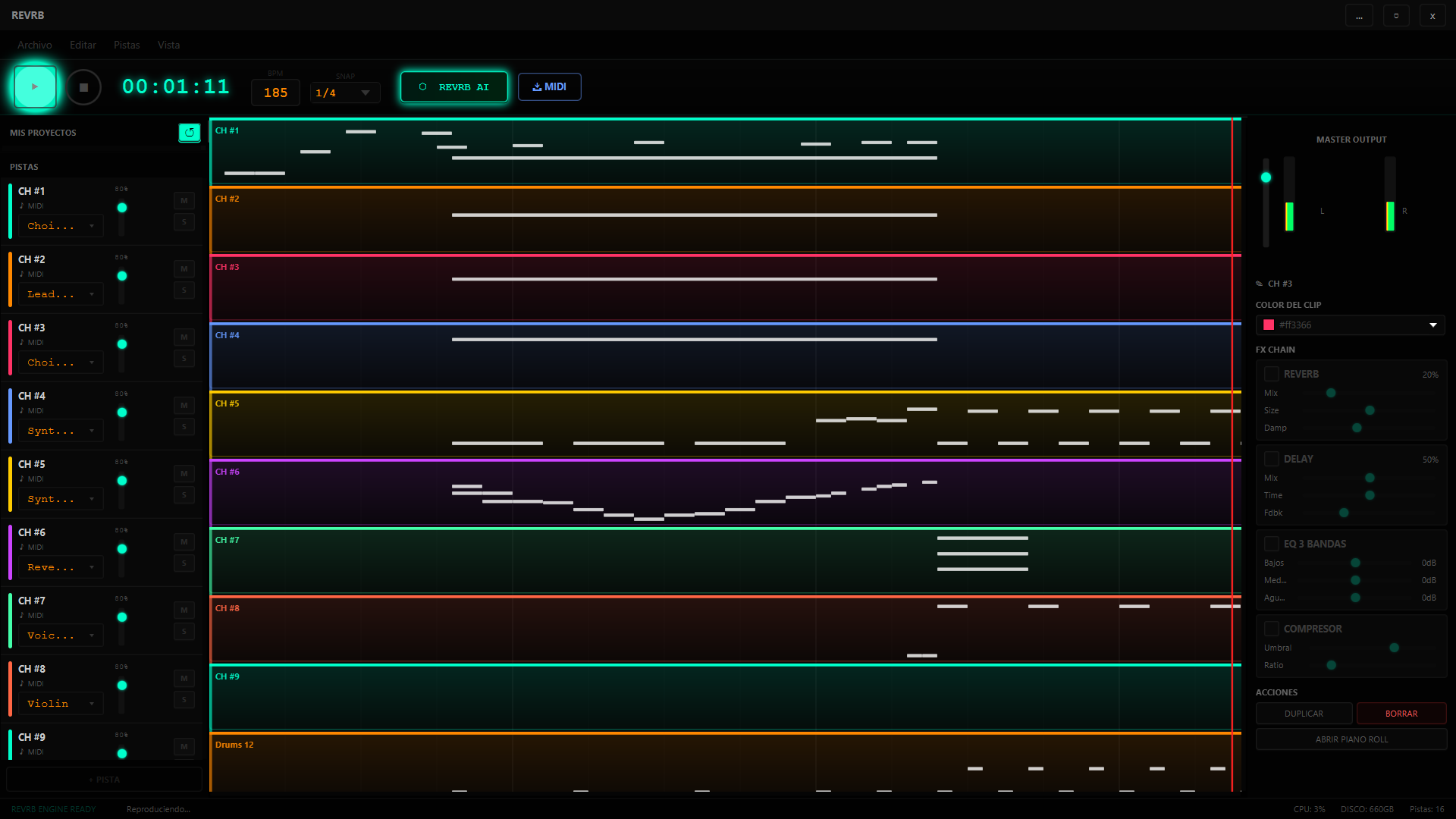This screenshot has width=1456, height=819.
Task: Click the Borrar button
Action: (x=1401, y=714)
